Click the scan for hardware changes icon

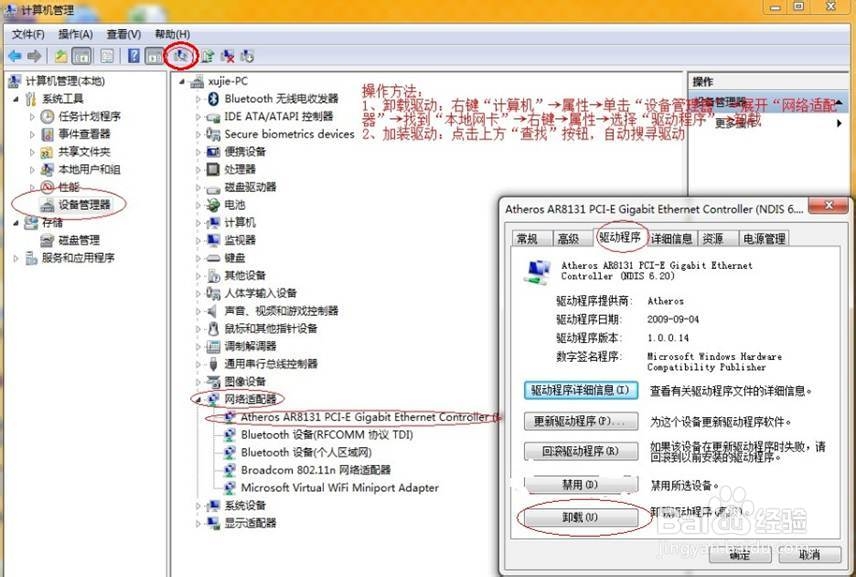point(181,55)
